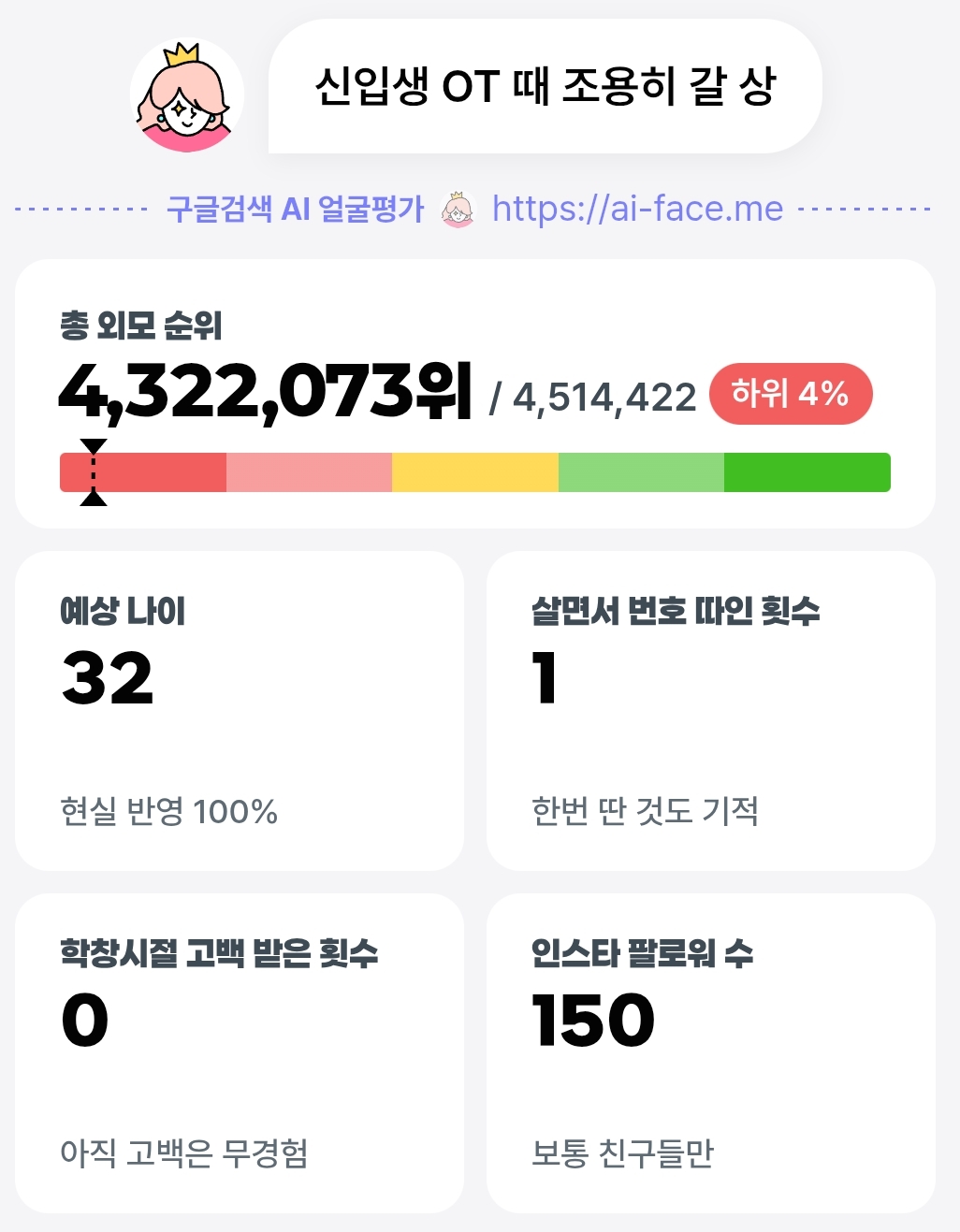The width and height of the screenshot is (960, 1232).
Task: Tap the 하위 4% red badge
Action: coord(791,393)
